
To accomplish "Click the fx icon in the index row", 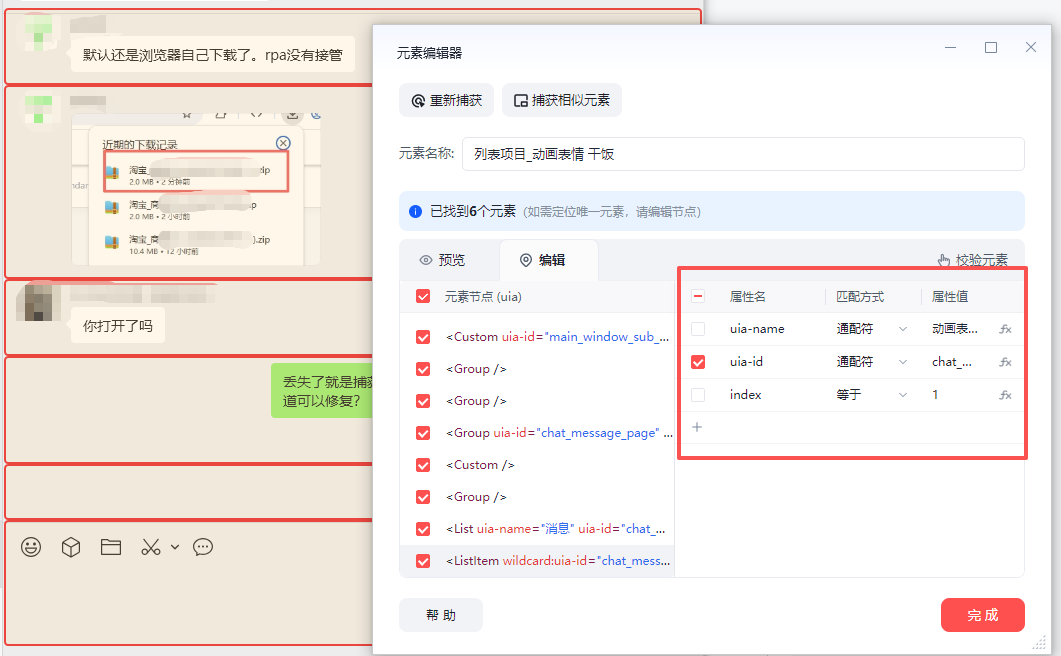I will click(1005, 395).
